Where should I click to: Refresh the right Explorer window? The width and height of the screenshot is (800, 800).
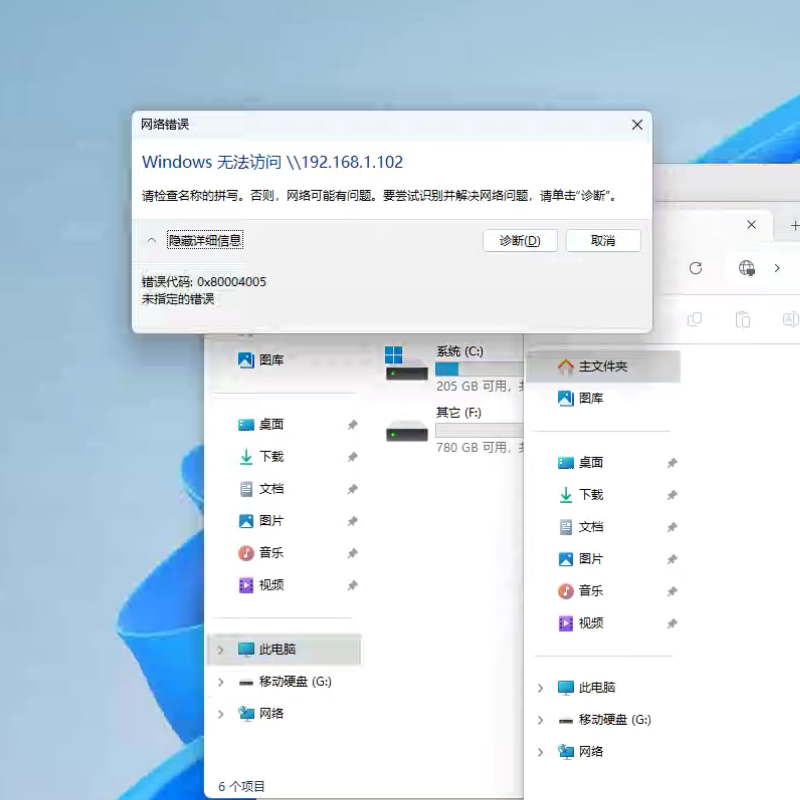coord(696,268)
